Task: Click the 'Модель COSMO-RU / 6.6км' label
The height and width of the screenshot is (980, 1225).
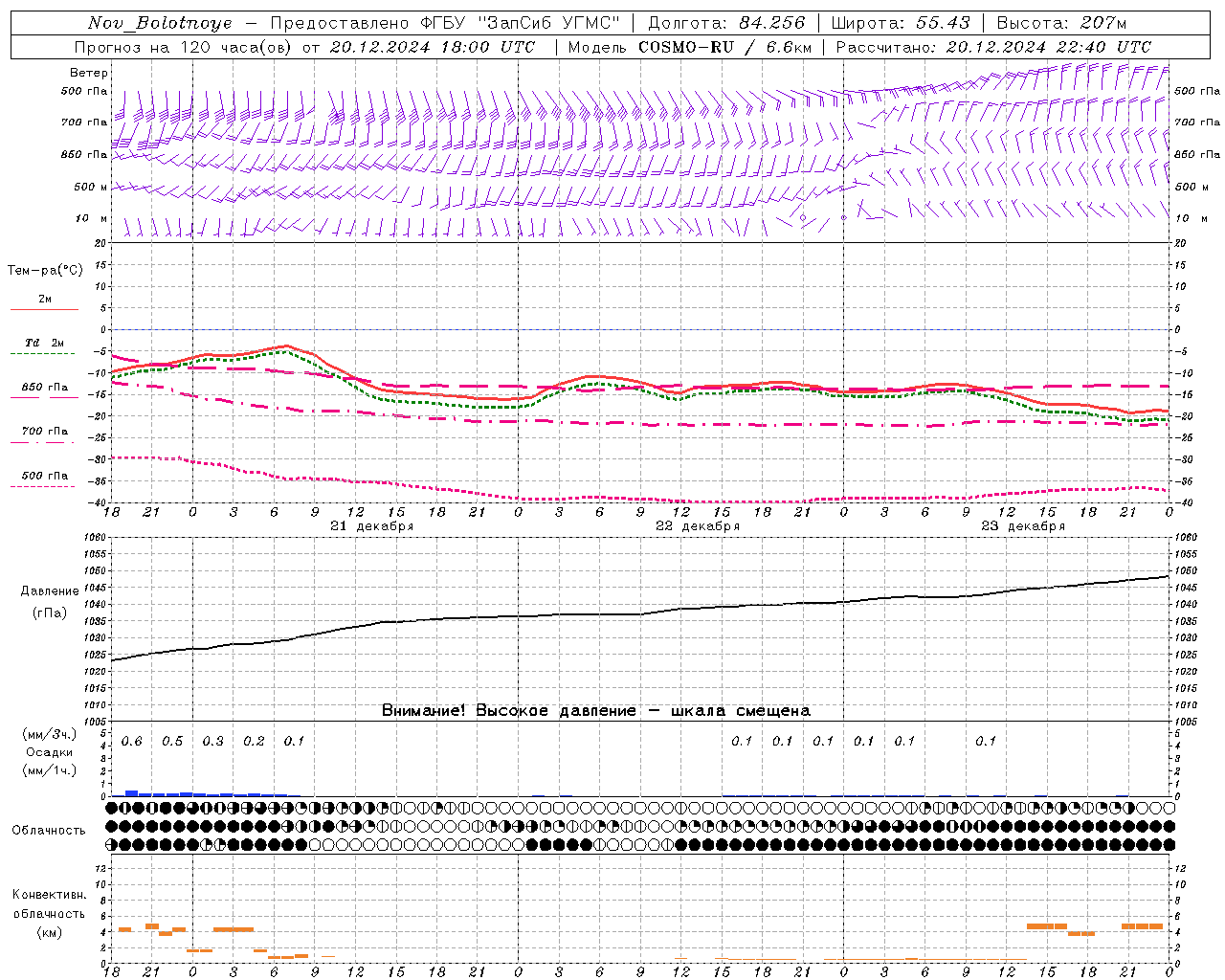Action: 690,47
